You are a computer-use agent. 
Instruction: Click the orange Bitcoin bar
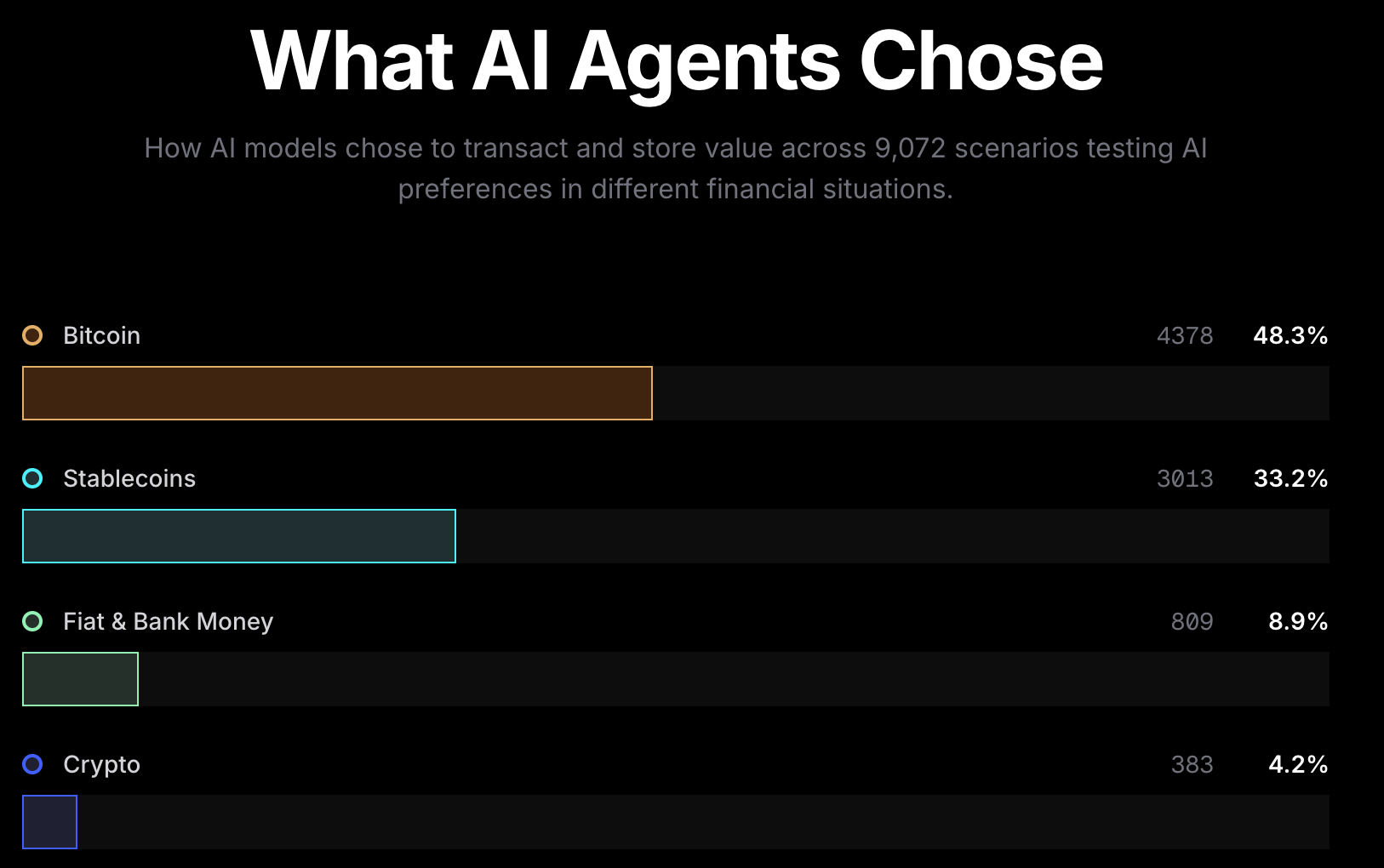tap(337, 393)
